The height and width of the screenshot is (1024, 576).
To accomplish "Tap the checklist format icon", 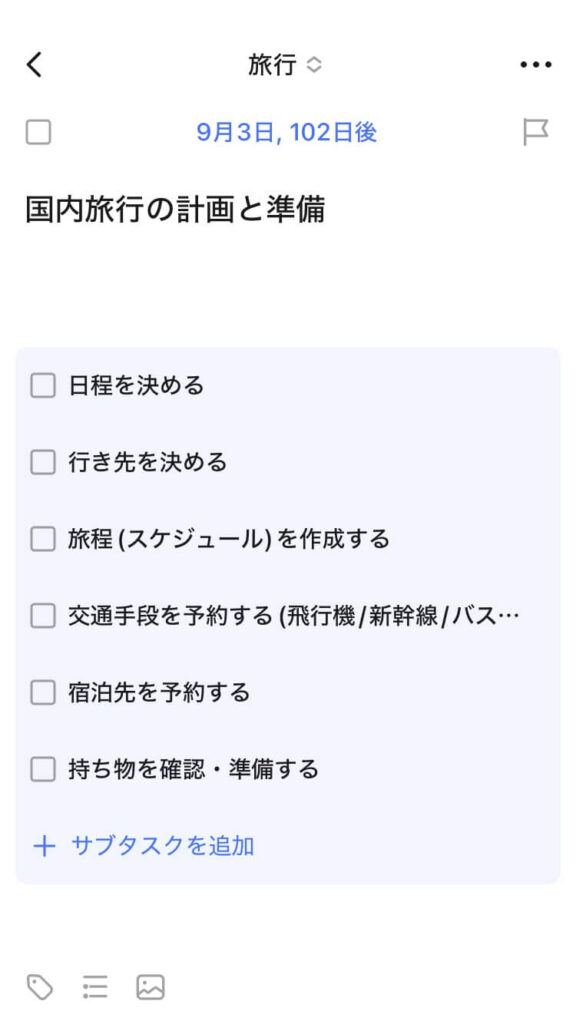I will coord(95,987).
